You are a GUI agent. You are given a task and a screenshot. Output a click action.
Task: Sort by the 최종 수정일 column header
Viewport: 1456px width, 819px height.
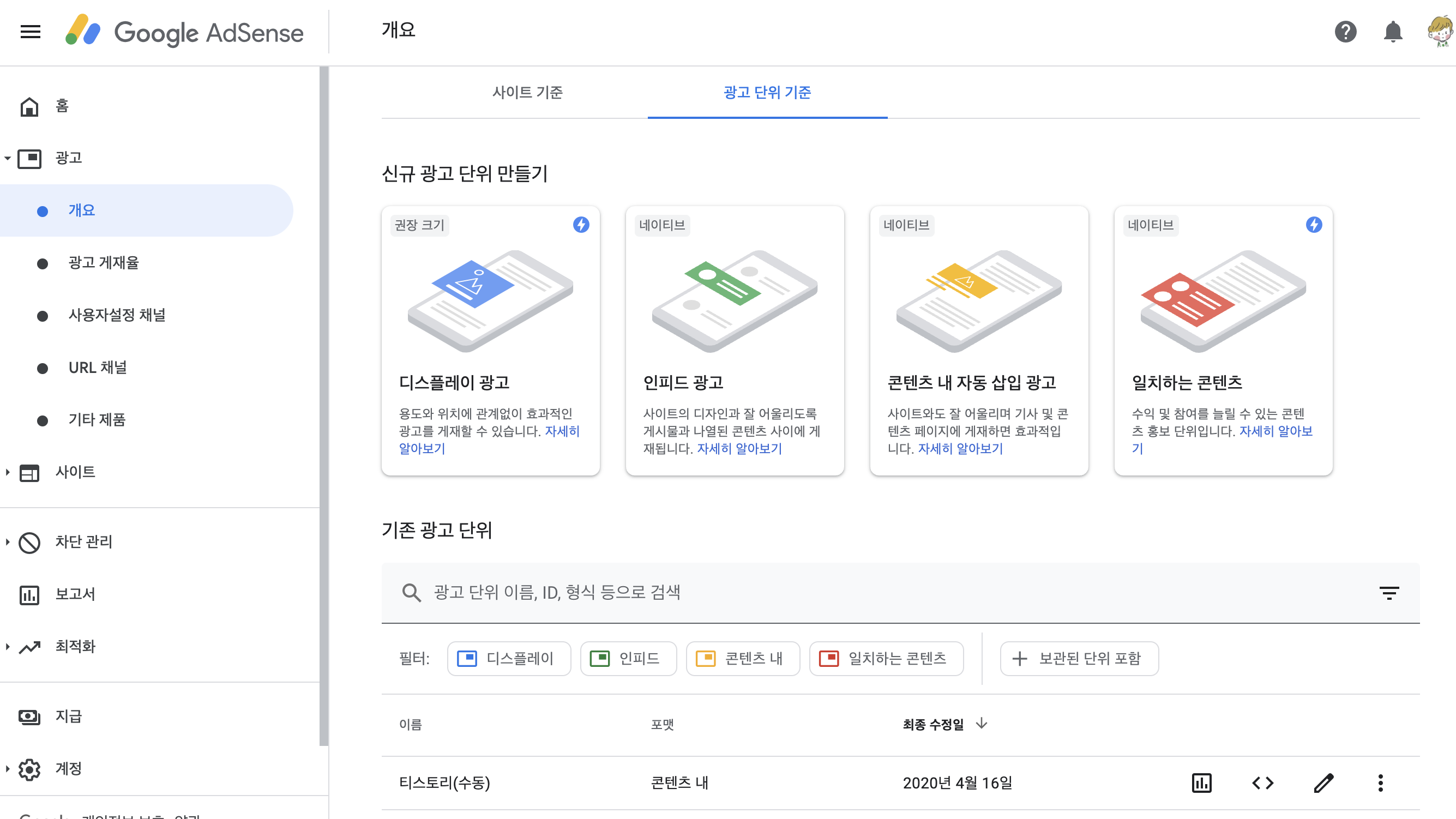[x=934, y=724]
